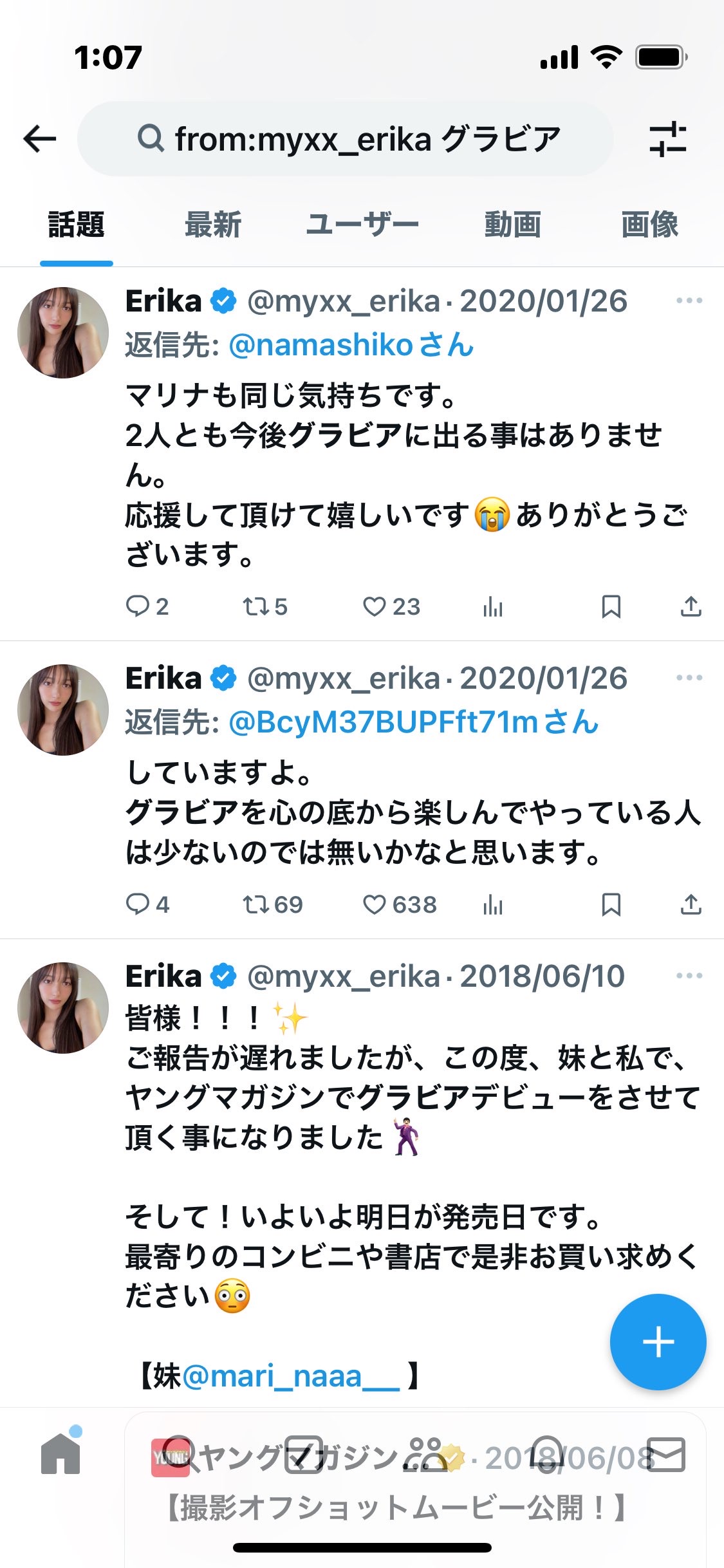Tap the back arrow
The height and width of the screenshot is (1568, 724).
(x=40, y=139)
